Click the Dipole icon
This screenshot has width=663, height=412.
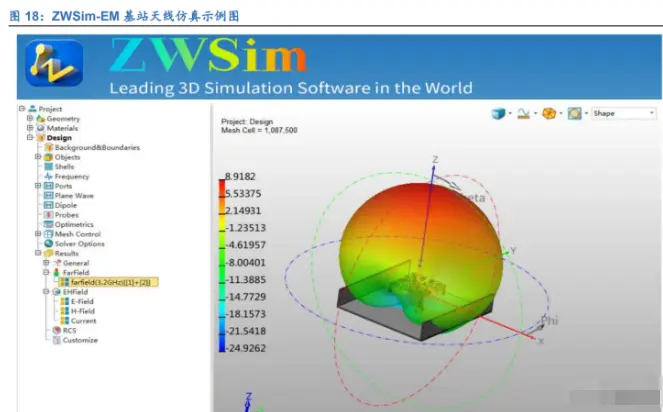tap(49, 205)
